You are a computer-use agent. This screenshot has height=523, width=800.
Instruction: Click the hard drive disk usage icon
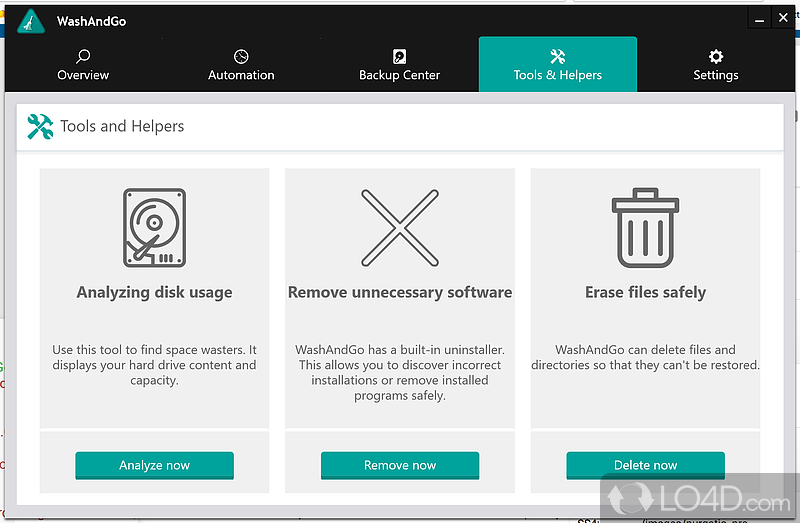click(x=154, y=228)
